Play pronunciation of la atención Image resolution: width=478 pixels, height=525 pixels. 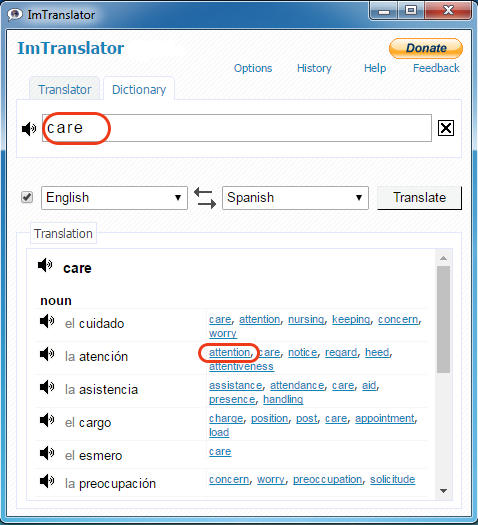pyautogui.click(x=47, y=354)
